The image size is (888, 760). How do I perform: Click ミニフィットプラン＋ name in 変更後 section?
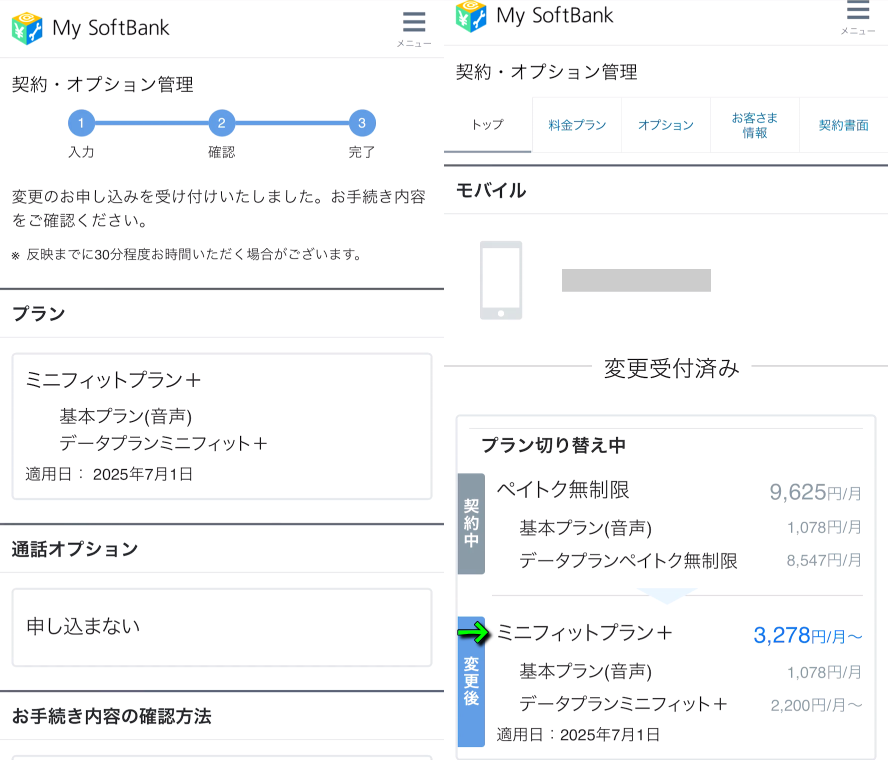584,633
